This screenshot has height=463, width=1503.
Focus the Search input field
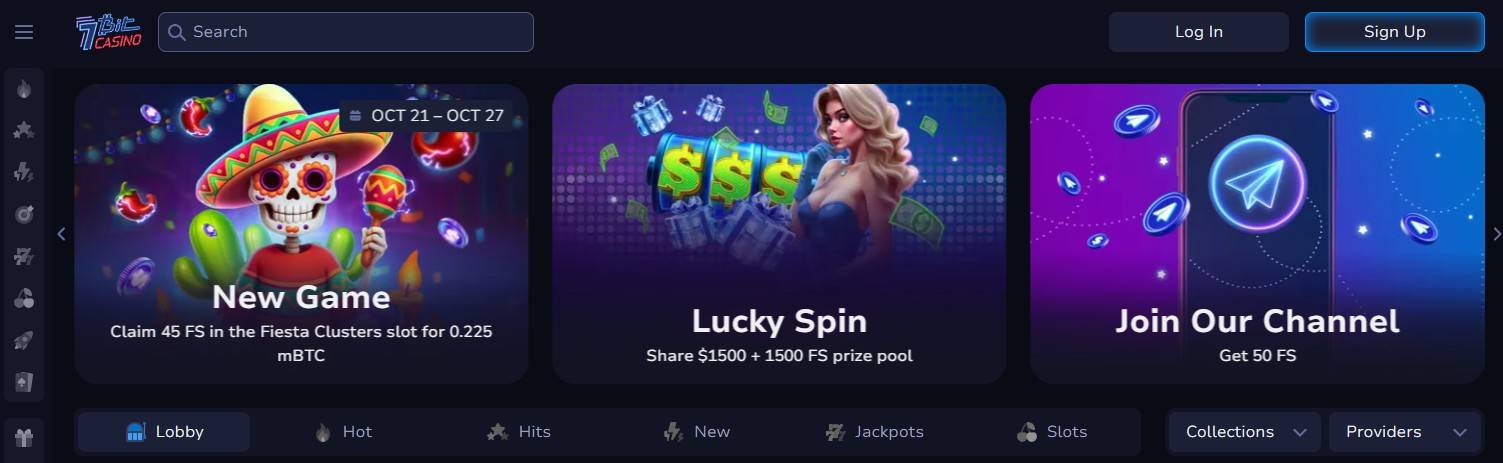tap(346, 32)
